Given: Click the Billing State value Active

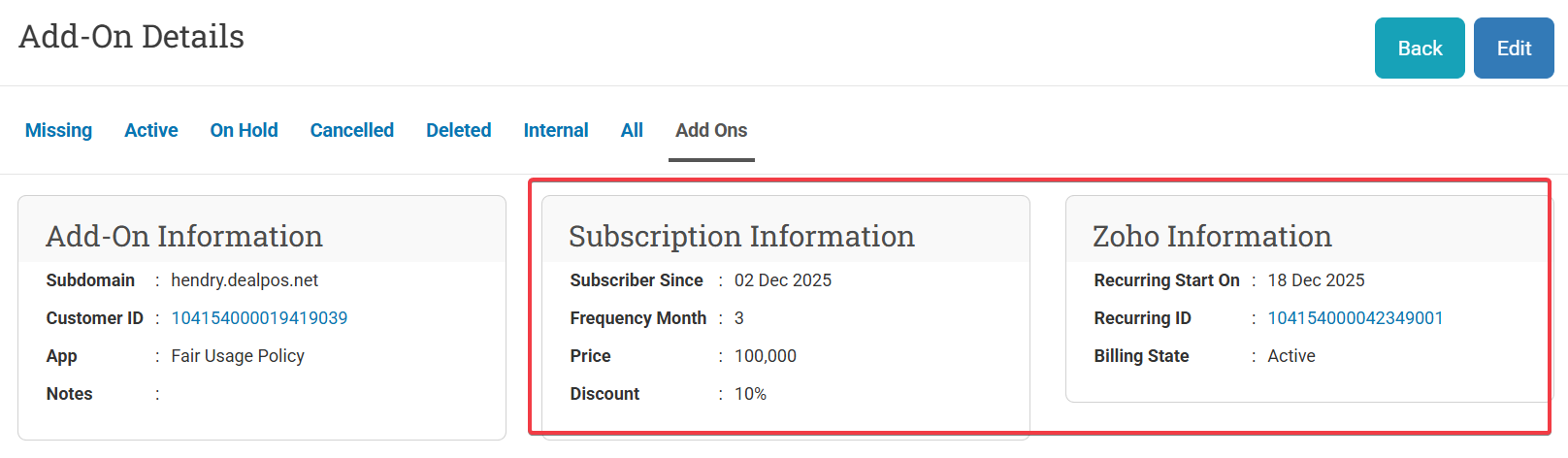Looking at the screenshot, I should tap(1290, 356).
